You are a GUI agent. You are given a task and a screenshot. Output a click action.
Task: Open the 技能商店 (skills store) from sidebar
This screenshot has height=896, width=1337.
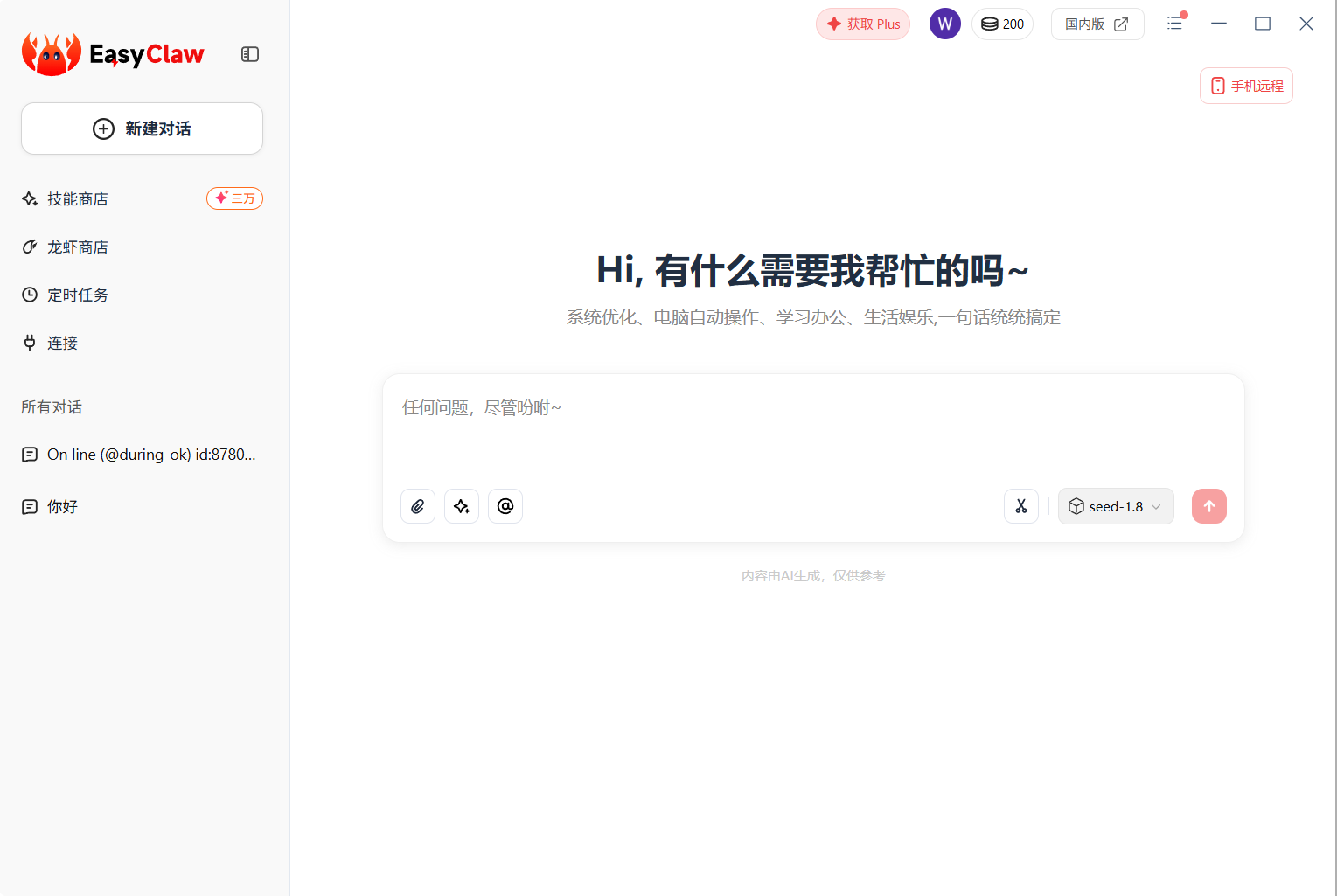78,198
